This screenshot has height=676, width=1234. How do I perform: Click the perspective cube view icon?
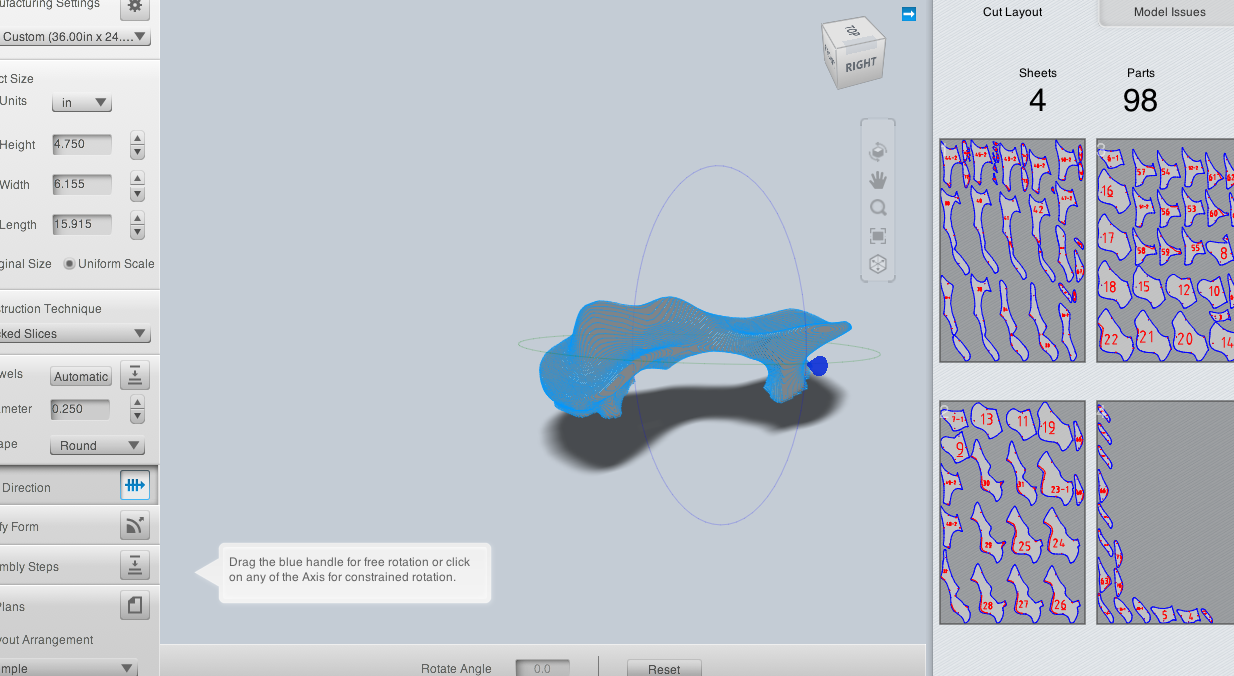pyautogui.click(x=878, y=264)
